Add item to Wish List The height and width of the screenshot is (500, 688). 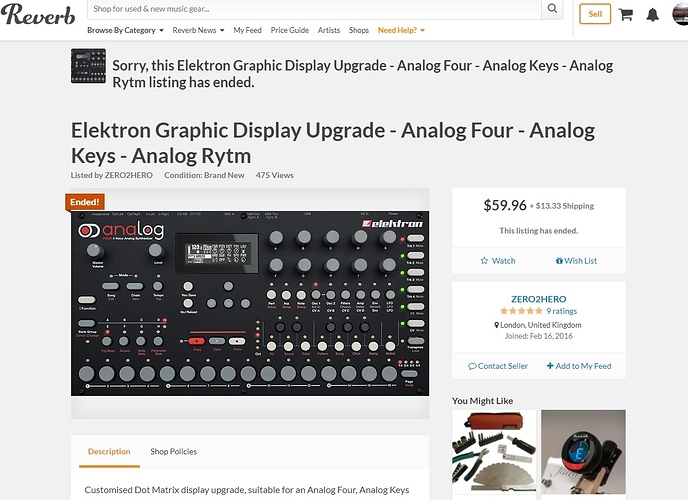pyautogui.click(x=576, y=260)
